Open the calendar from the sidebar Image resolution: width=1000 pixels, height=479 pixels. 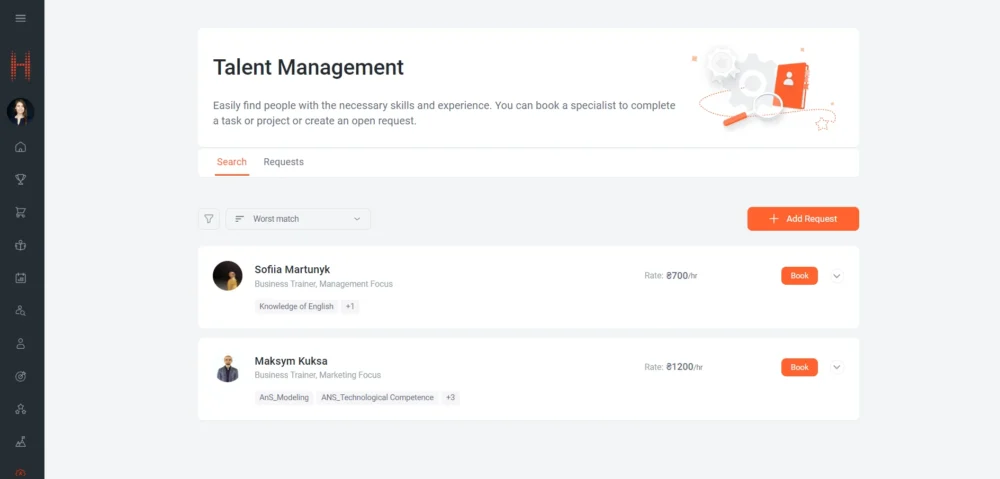click(x=21, y=278)
